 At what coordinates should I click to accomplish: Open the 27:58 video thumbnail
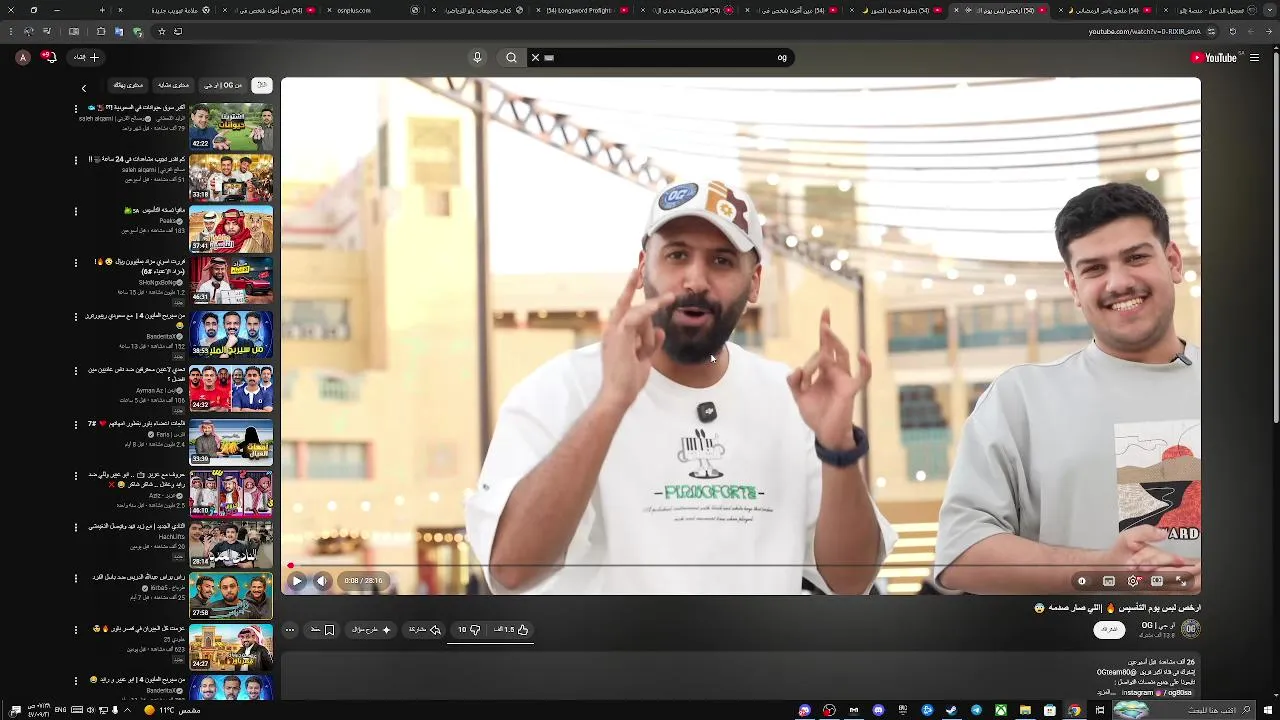pyautogui.click(x=231, y=596)
